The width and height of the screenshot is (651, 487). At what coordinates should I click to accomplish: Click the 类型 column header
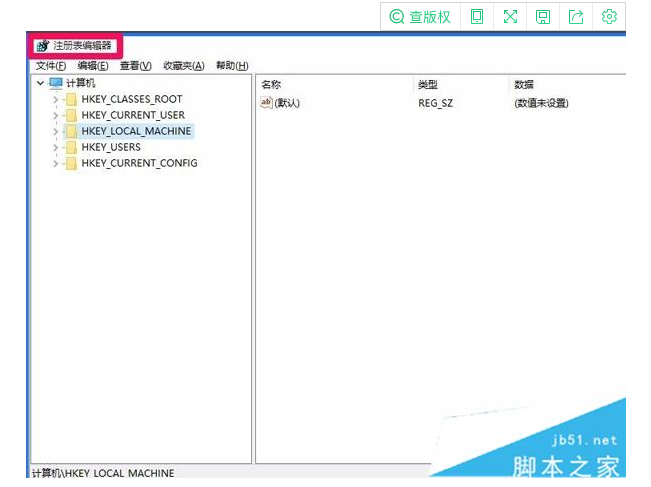(428, 85)
